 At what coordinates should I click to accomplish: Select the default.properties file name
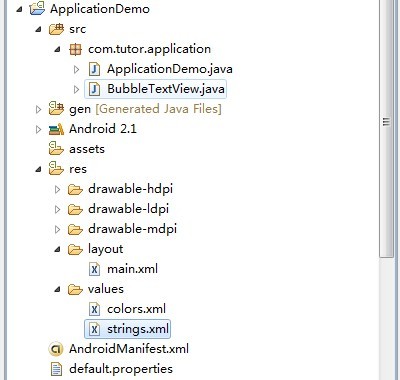[x=121, y=369]
